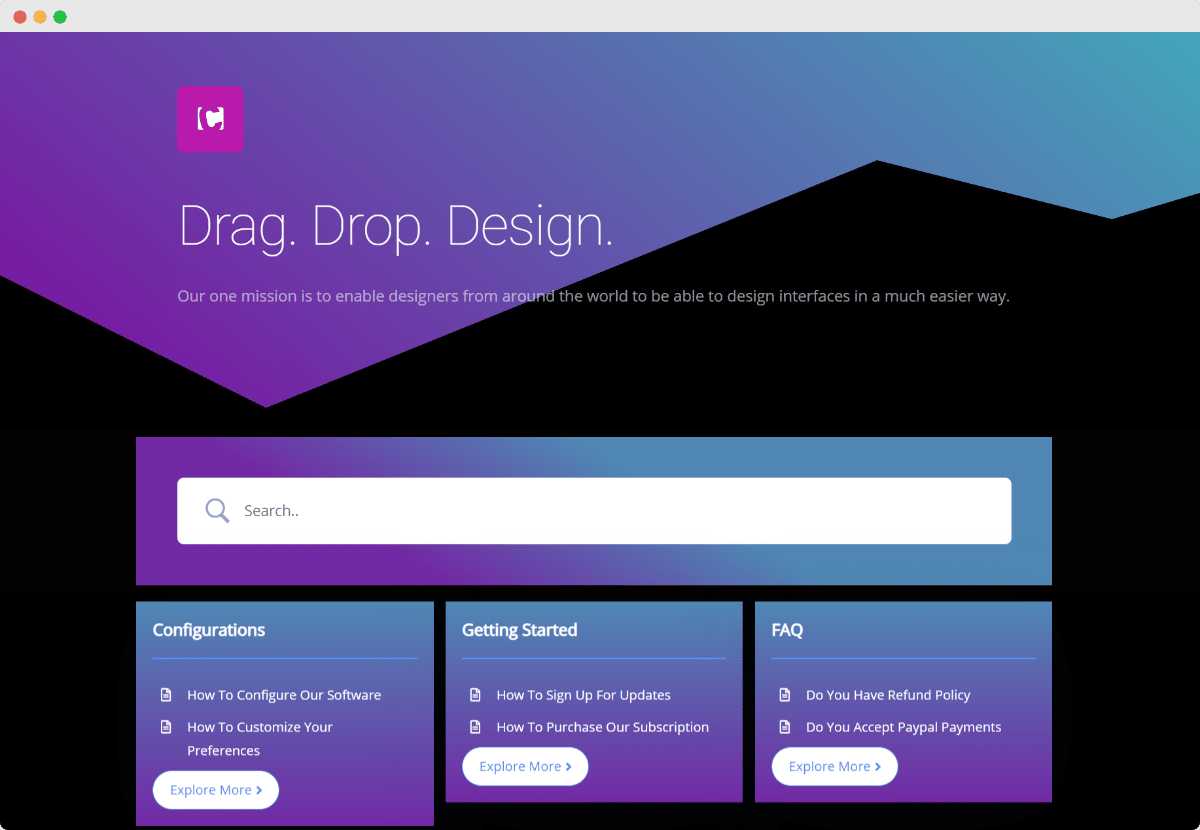Click Explore More in the FAQ card
Image resolution: width=1200 pixels, height=830 pixels.
pos(834,766)
